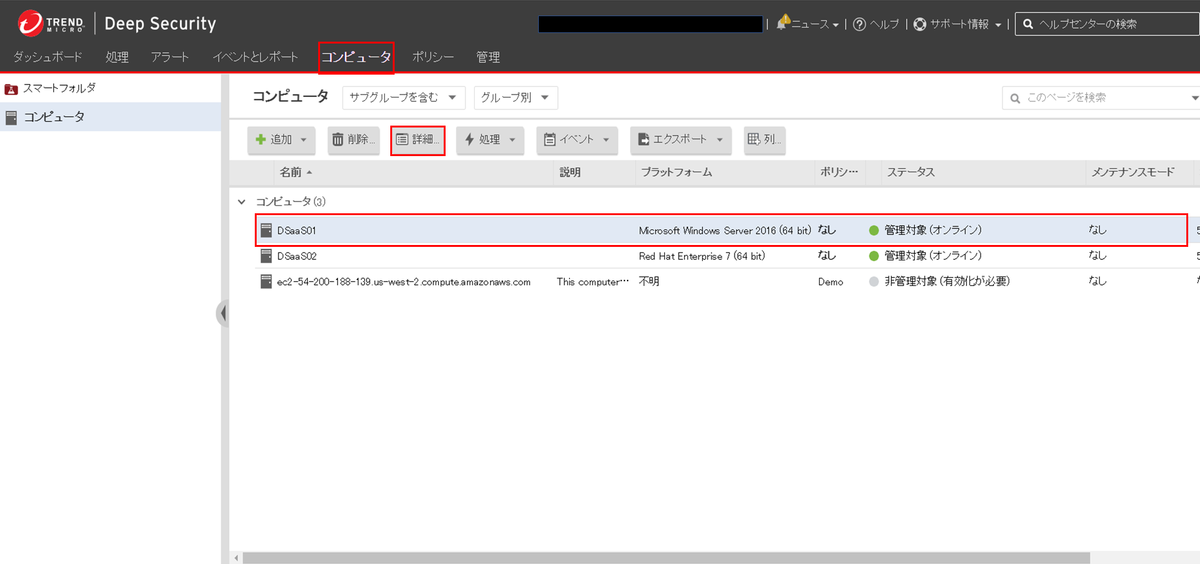
Task: Click the support info lifebuoy icon
Action: pyautogui.click(x=920, y=24)
